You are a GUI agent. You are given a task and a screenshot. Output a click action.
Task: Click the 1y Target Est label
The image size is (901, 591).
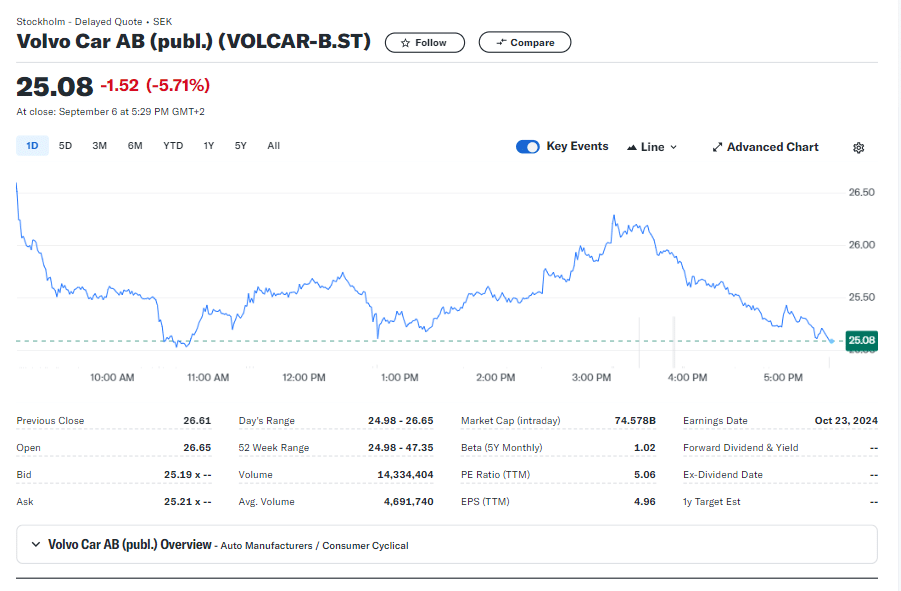click(x=711, y=501)
